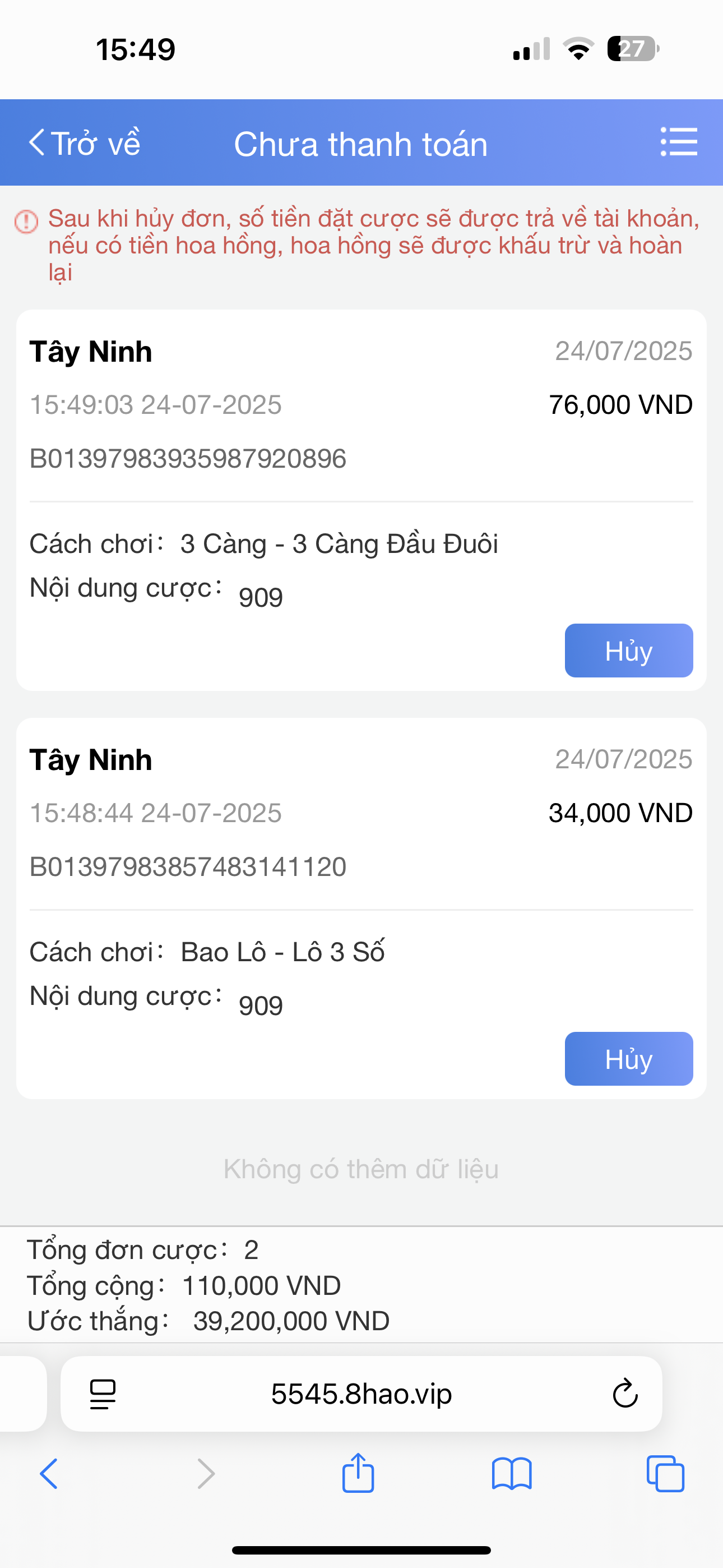Open Safari bookmarks book icon
This screenshot has height=1568, width=723.
[x=512, y=1474]
